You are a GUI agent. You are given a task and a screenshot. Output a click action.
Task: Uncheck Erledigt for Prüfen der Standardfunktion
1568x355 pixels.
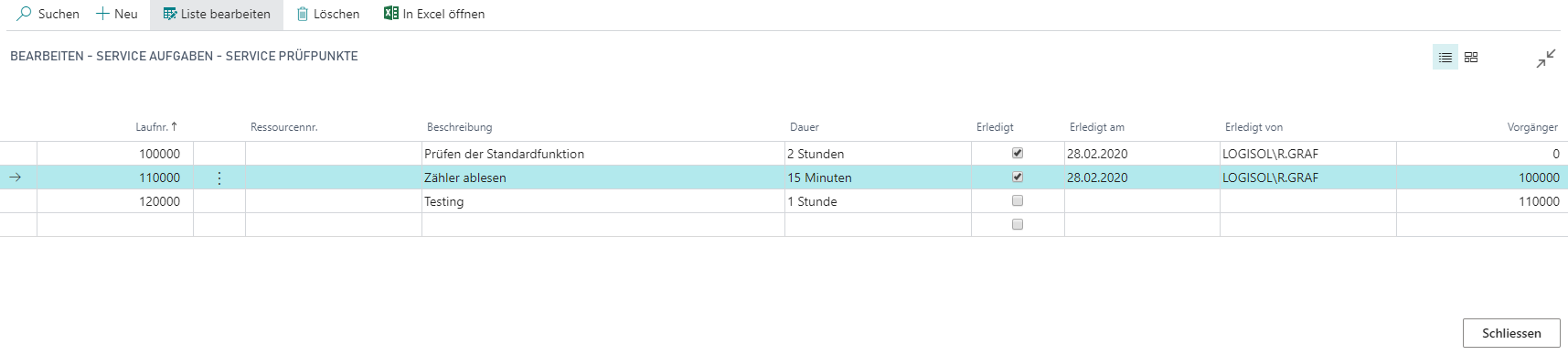tap(1018, 153)
